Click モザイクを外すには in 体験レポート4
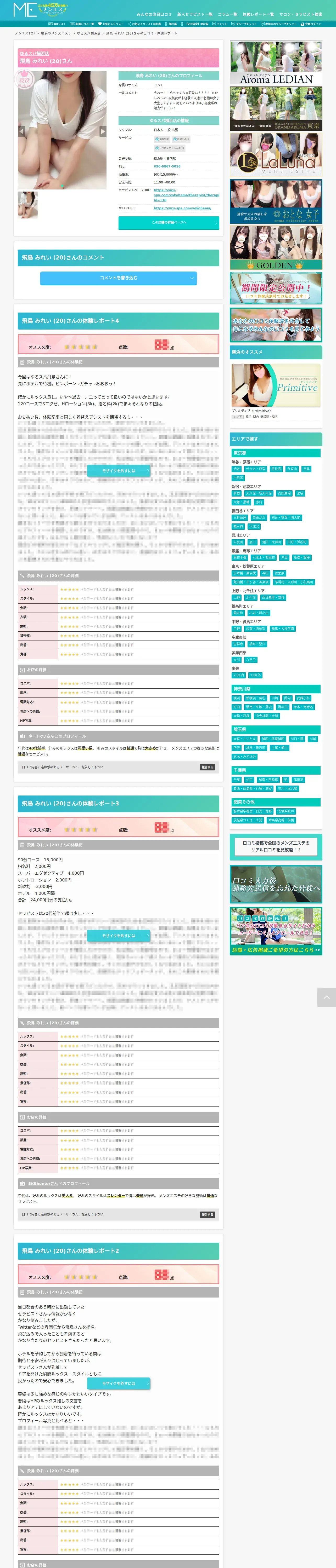 (118, 471)
